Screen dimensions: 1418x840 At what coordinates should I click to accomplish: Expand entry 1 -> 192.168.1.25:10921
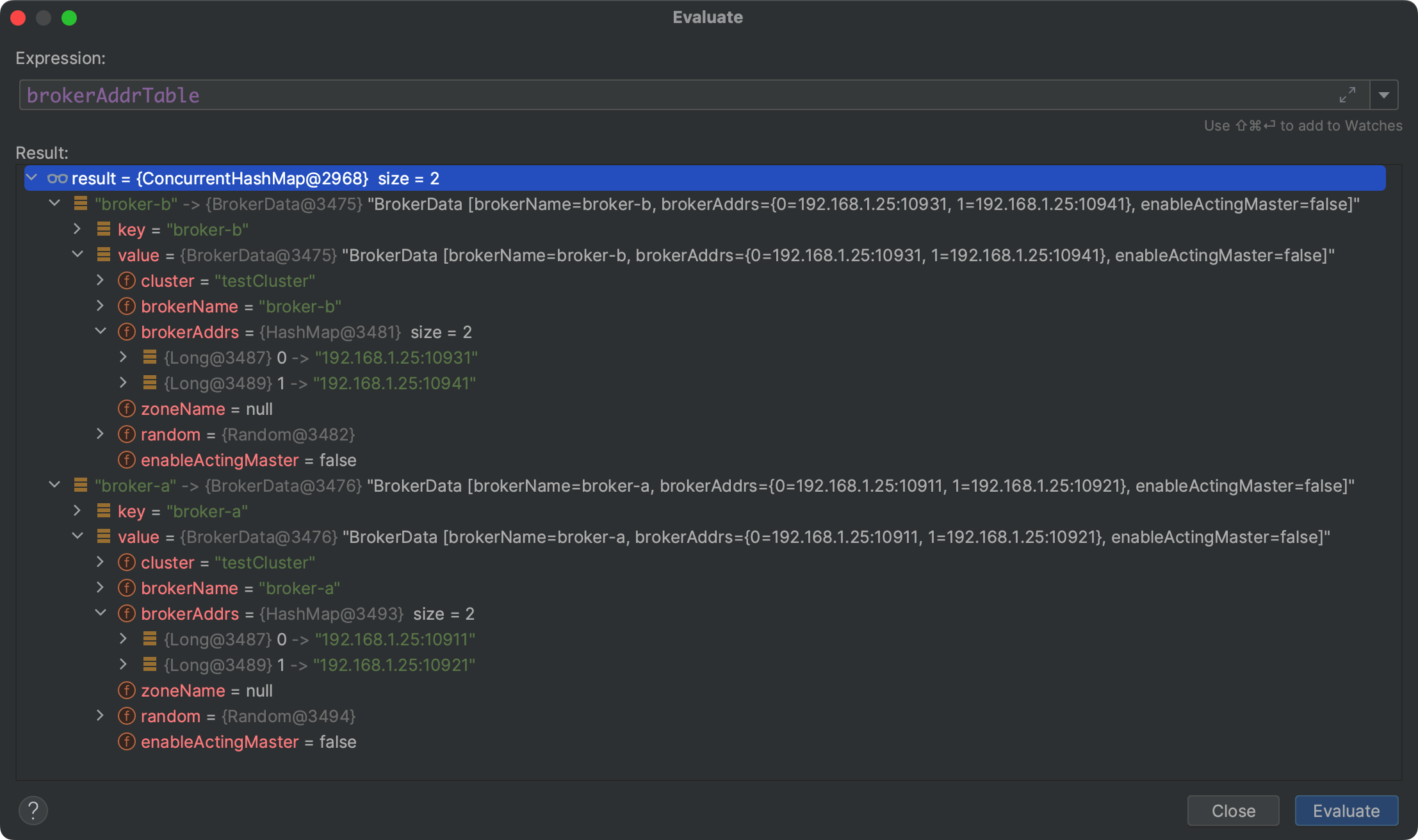click(124, 665)
